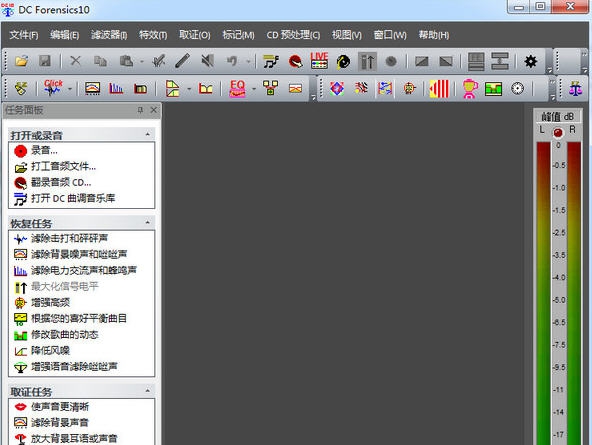Viewport: 592px width, 445px height.
Task: Click the 滤除背景噪声和咝咝声 task
Action: pos(79,254)
